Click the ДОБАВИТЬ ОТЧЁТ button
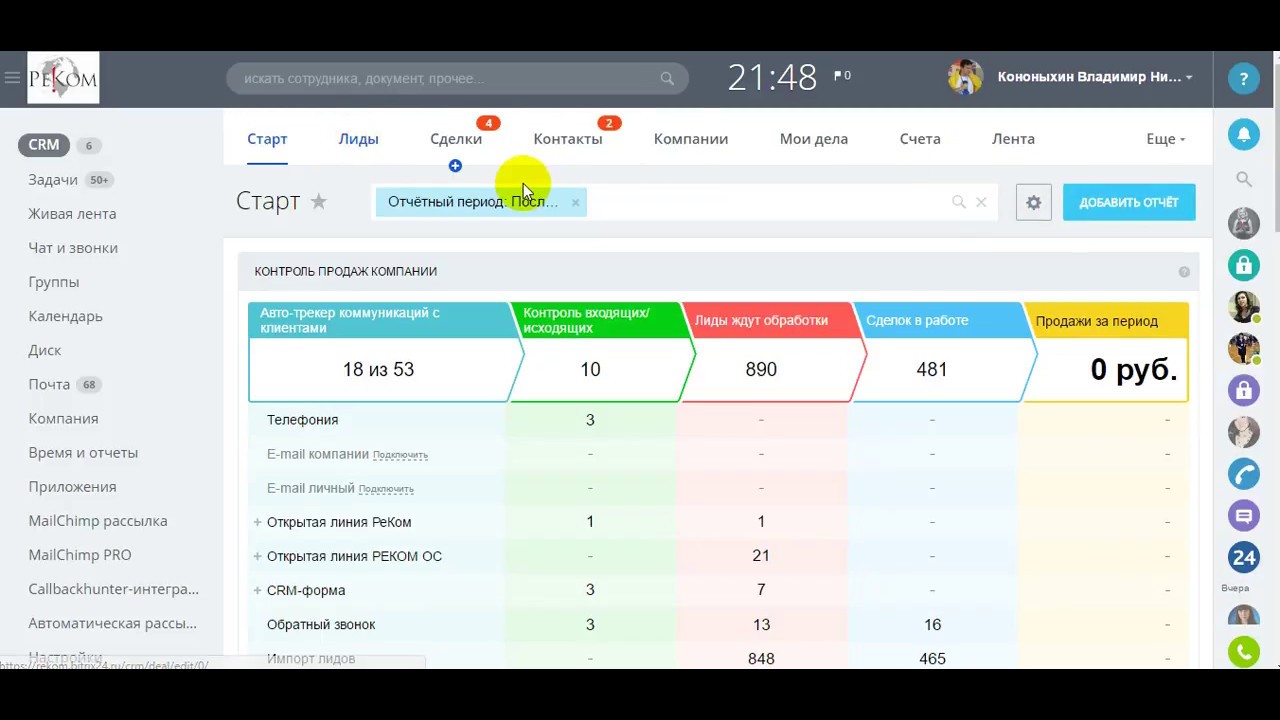This screenshot has width=1280, height=720. point(1129,202)
